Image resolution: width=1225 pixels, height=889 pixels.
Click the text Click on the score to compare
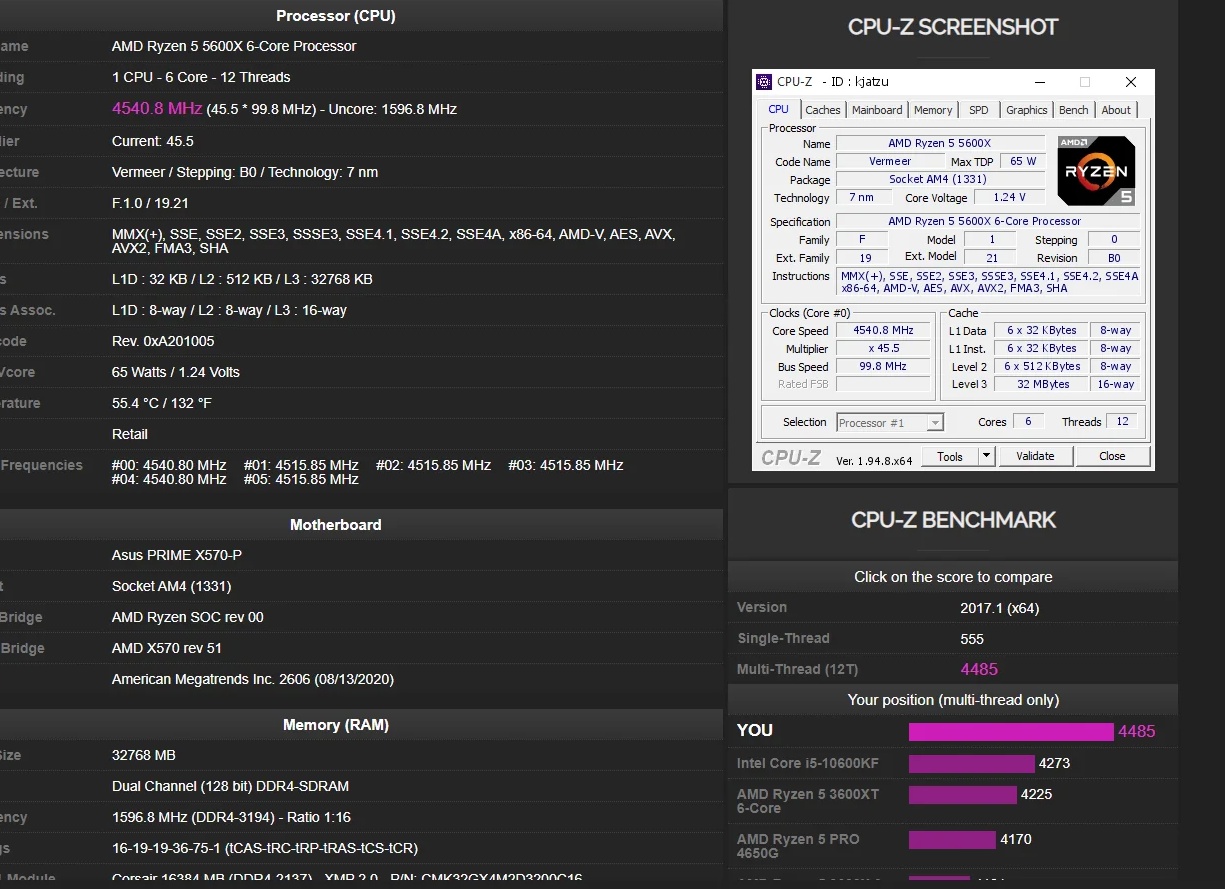pyautogui.click(x=953, y=577)
